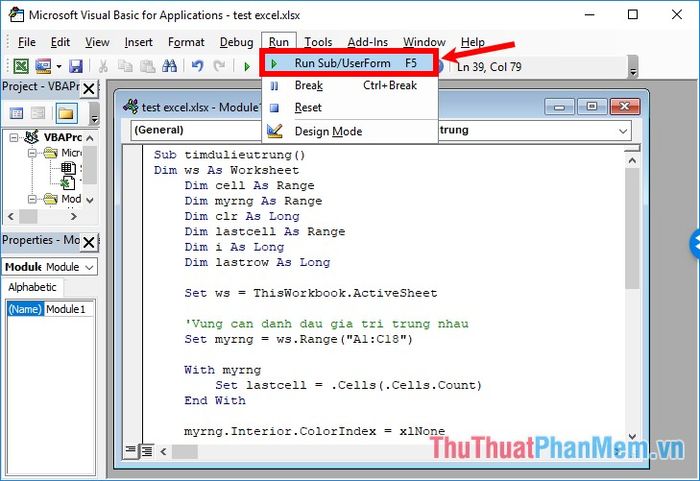Collapse the Microsoft Excel Objects folder node

(x=32, y=153)
